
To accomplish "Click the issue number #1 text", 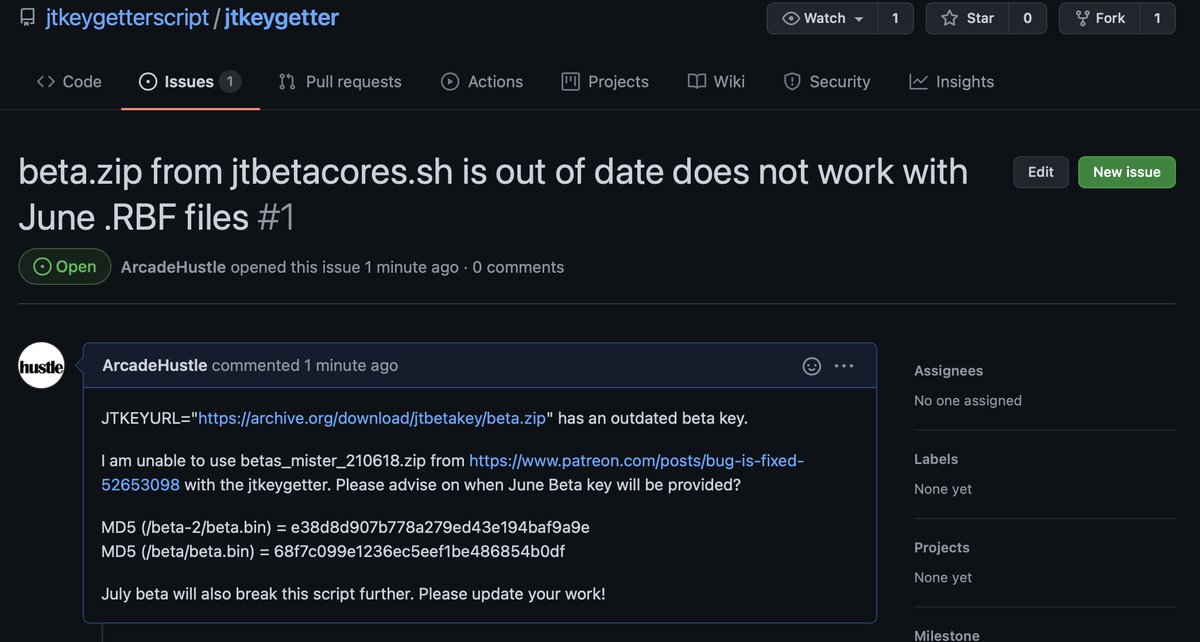I will pyautogui.click(x=276, y=217).
